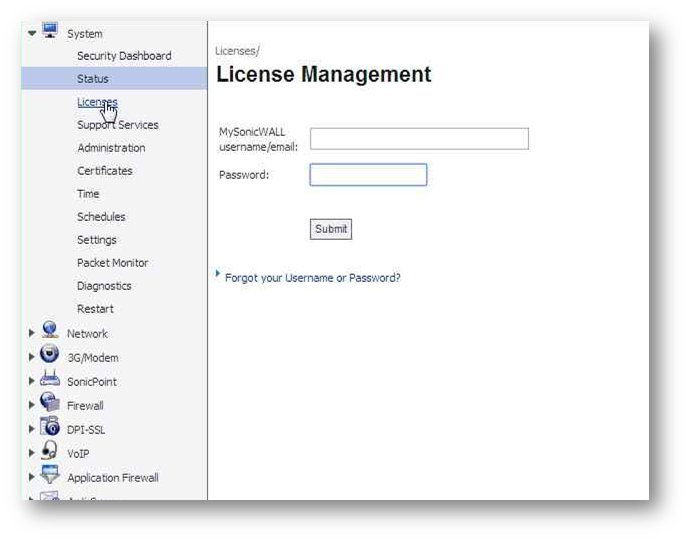Viewport: 691px width, 542px height.
Task: Collapse the System tree section
Action: pyautogui.click(x=32, y=33)
